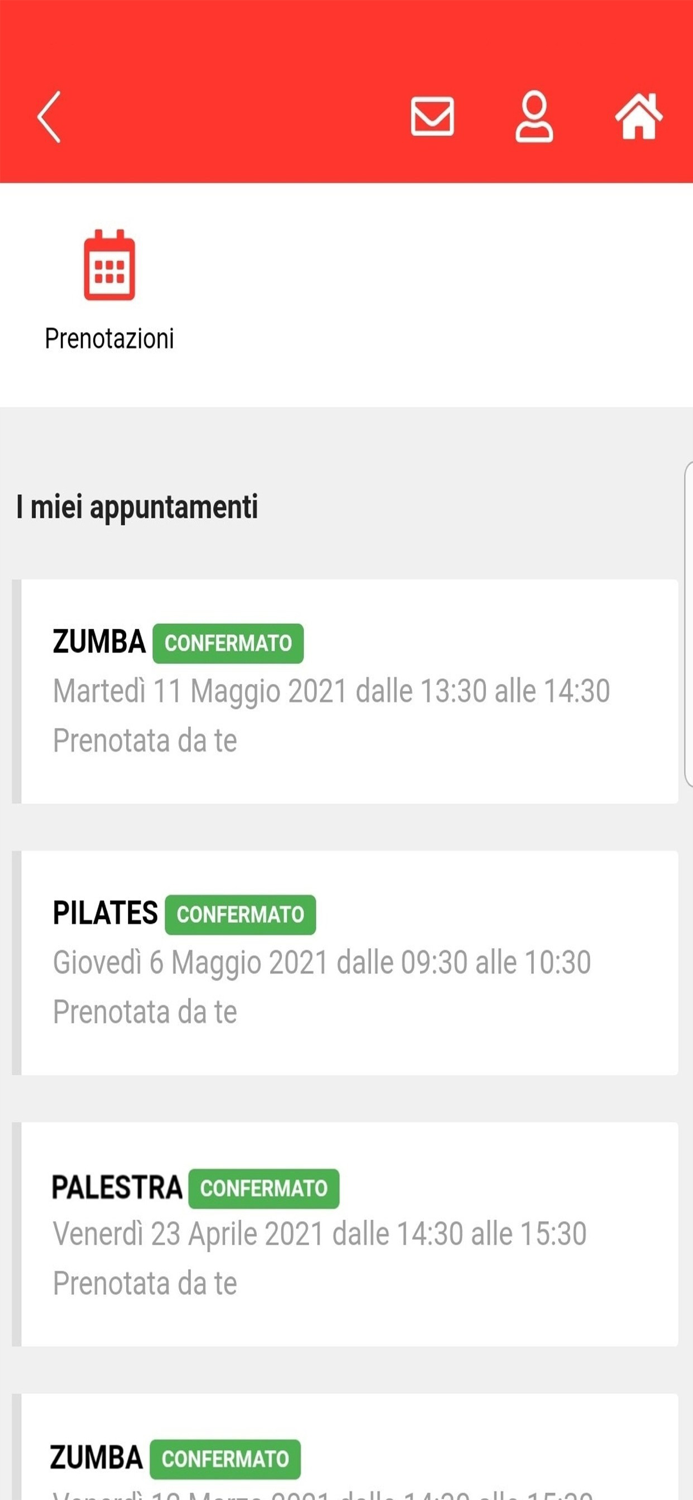Tap CONFERMATO badge on the 11 Maggio Zumba
This screenshot has width=693, height=1500.
coord(228,643)
